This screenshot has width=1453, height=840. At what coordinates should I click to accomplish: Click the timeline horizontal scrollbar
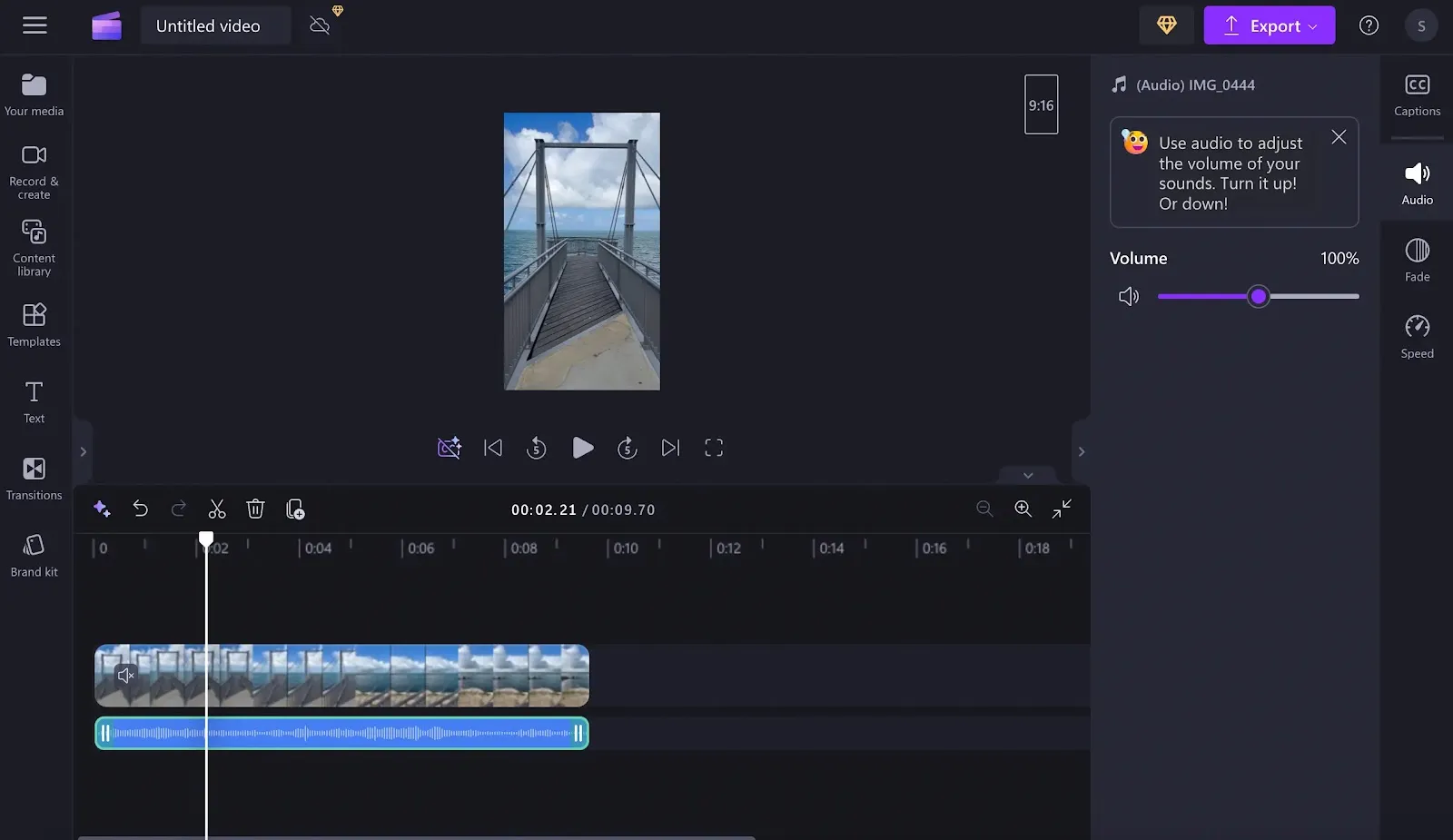click(417, 837)
